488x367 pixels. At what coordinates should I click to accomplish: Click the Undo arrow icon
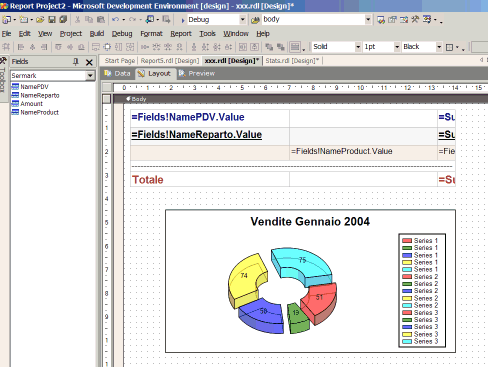(x=115, y=20)
